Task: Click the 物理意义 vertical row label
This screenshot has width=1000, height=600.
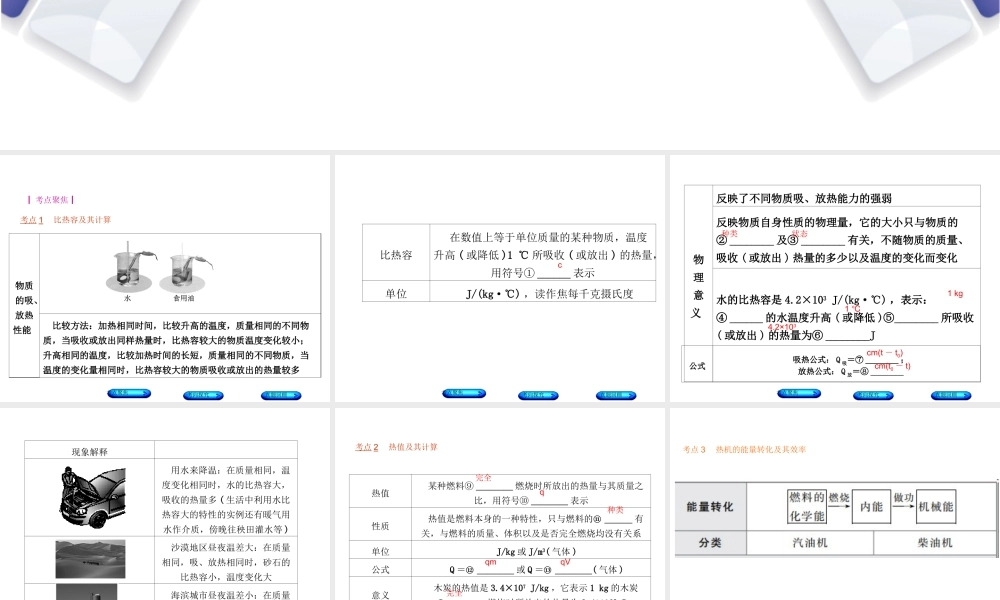Action: click(697, 286)
